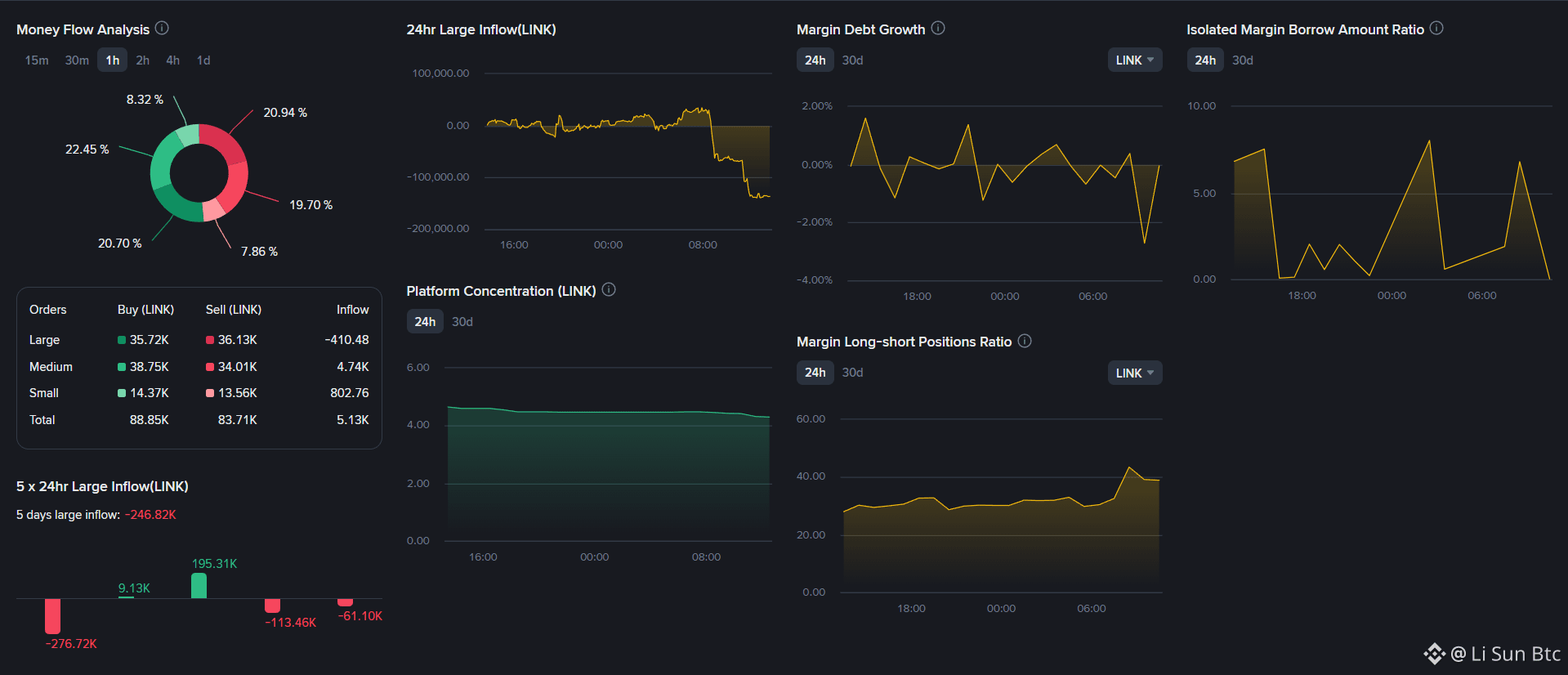Switch money flow interval to 30m

(x=77, y=60)
